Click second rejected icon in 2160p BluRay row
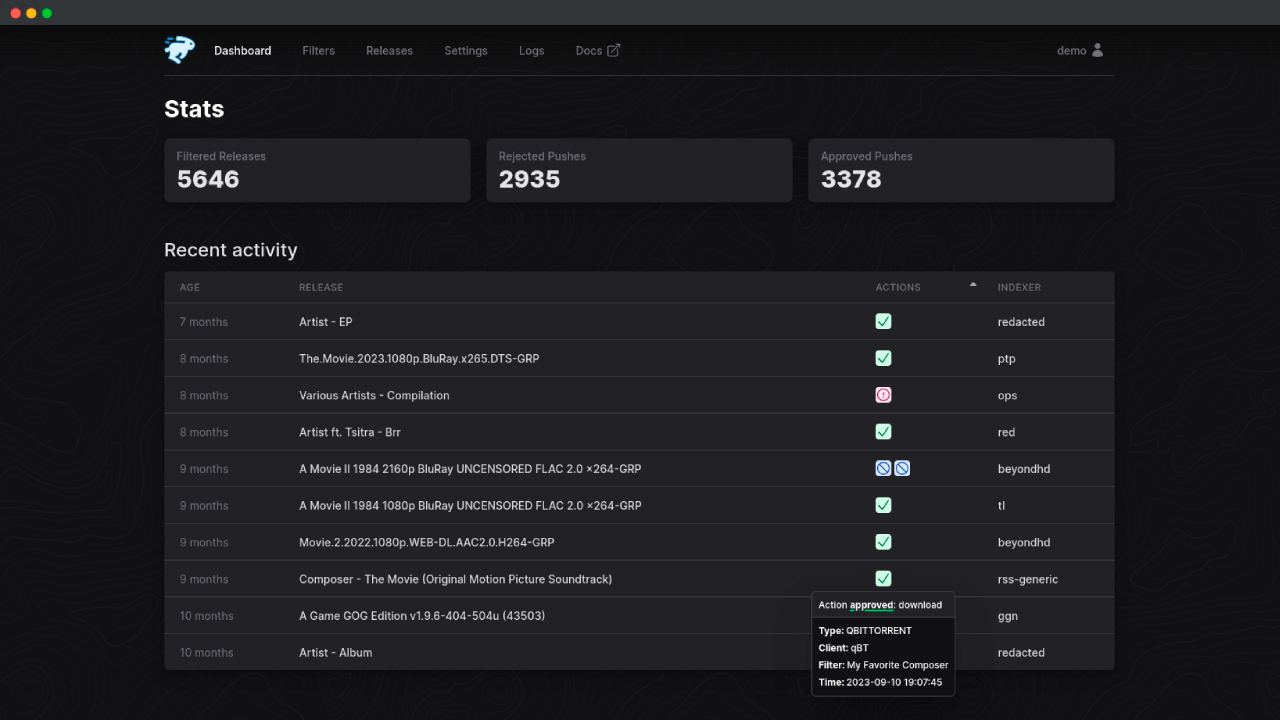 [902, 468]
